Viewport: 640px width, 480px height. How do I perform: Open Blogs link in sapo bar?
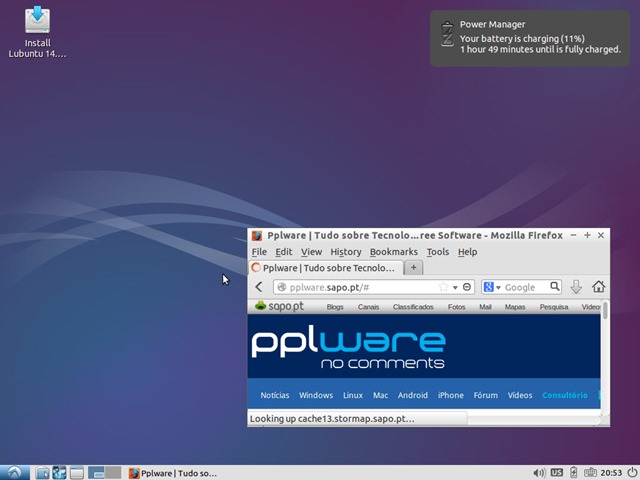[335, 307]
